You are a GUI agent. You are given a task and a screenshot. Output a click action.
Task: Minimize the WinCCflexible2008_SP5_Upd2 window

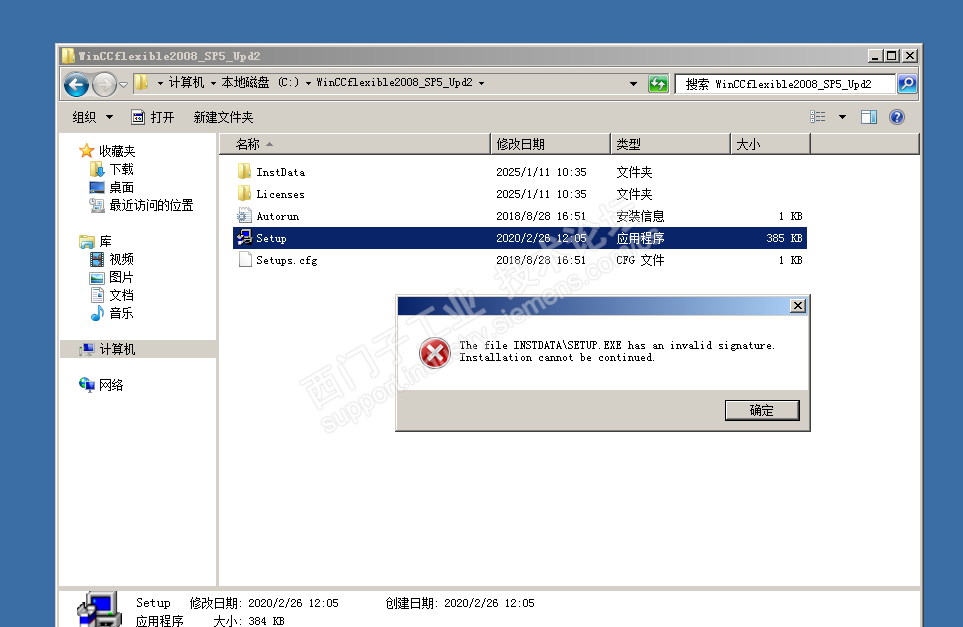[x=876, y=56]
